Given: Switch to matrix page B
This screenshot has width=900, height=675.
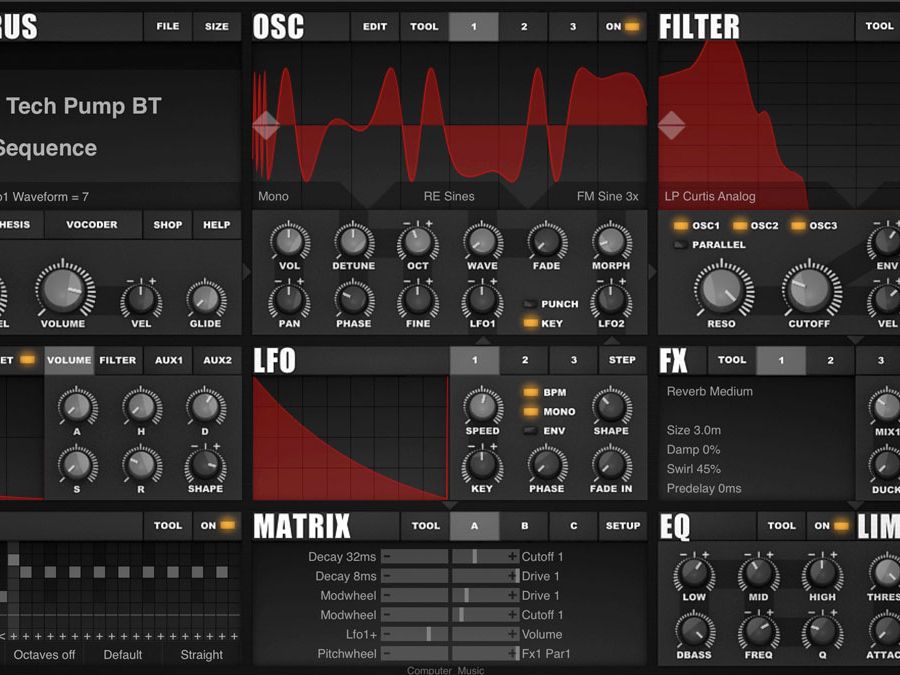Looking at the screenshot, I should coord(523,525).
